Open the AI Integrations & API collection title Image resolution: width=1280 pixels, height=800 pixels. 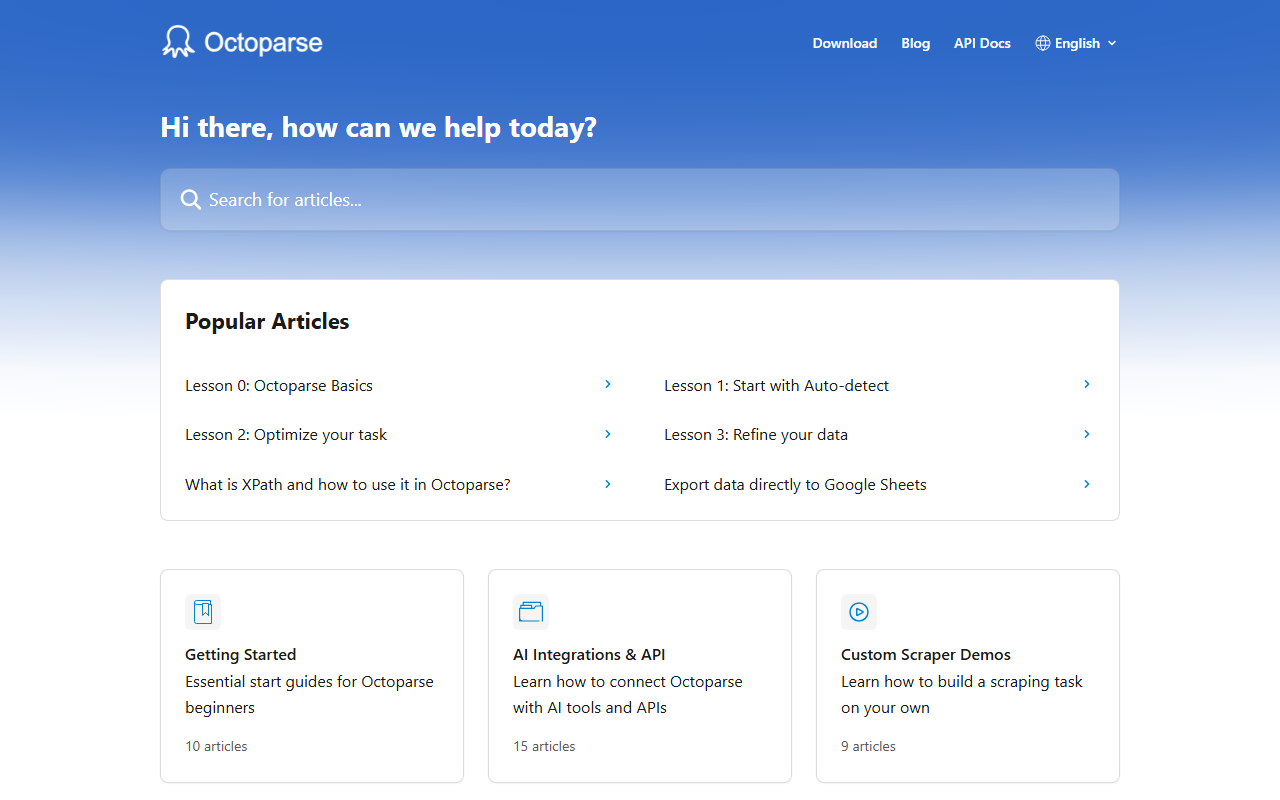[589, 655]
